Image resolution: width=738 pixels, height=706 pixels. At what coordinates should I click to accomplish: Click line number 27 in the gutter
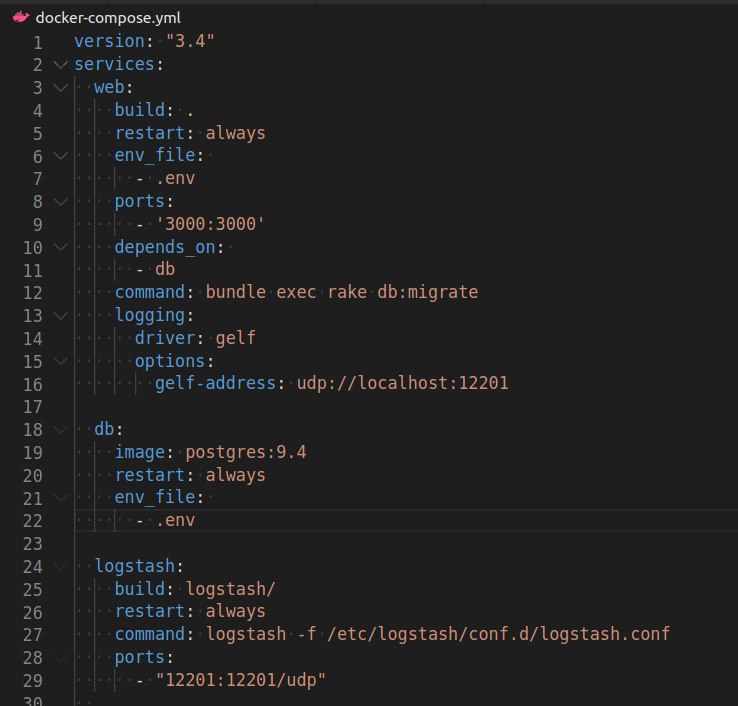[33, 635]
